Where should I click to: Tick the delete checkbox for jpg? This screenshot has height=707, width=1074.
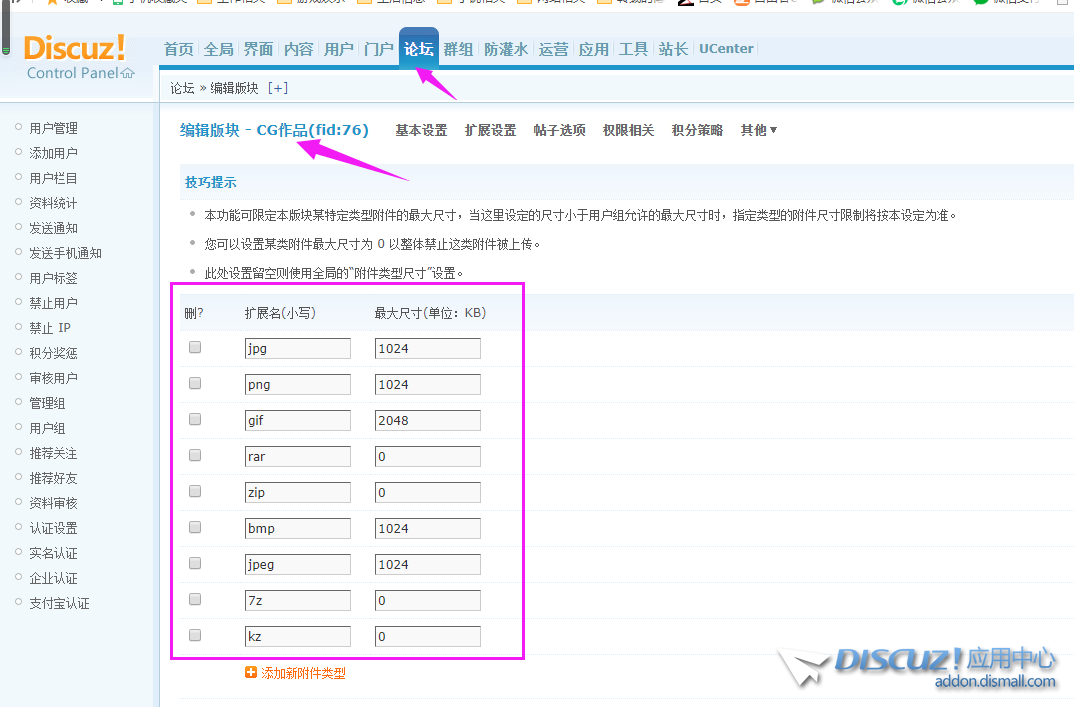tap(195, 347)
